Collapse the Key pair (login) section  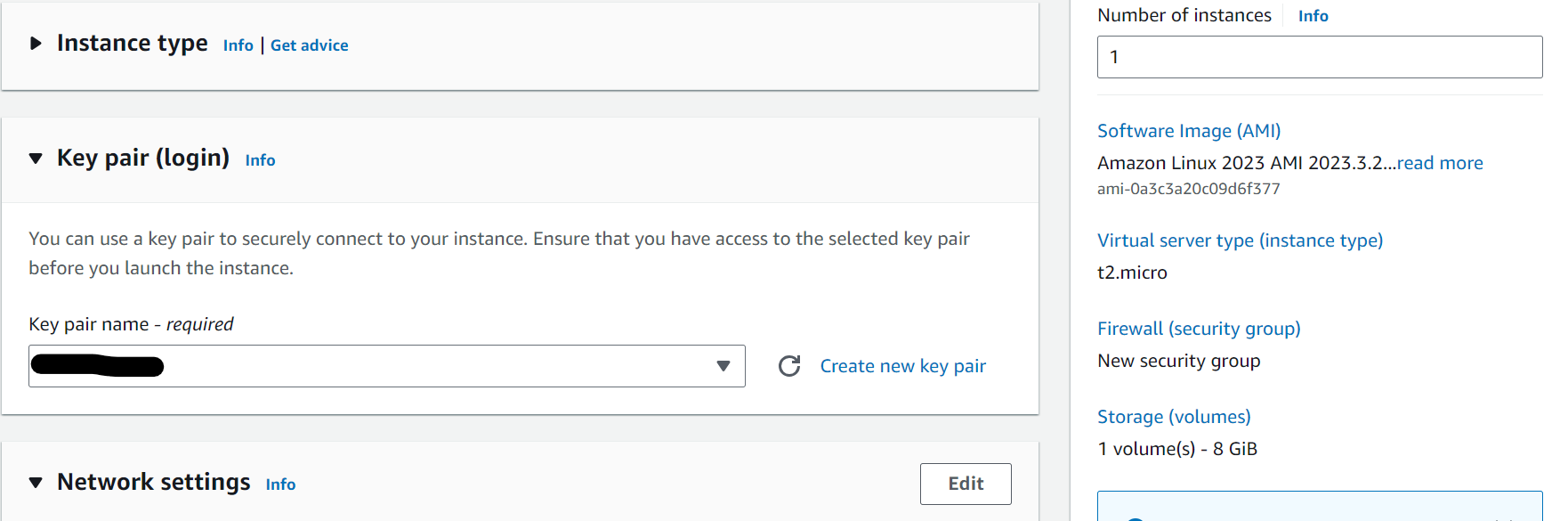pos(36,159)
